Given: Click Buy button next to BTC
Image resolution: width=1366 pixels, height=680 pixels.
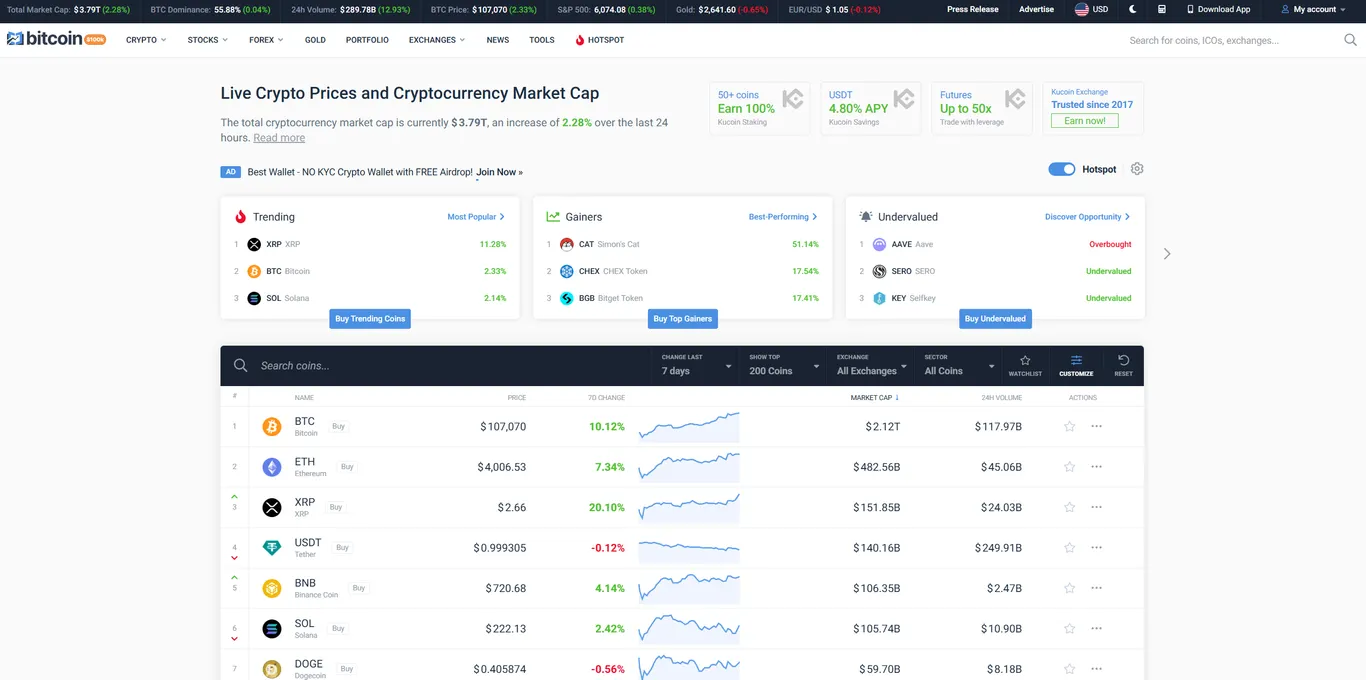Looking at the screenshot, I should [338, 426].
